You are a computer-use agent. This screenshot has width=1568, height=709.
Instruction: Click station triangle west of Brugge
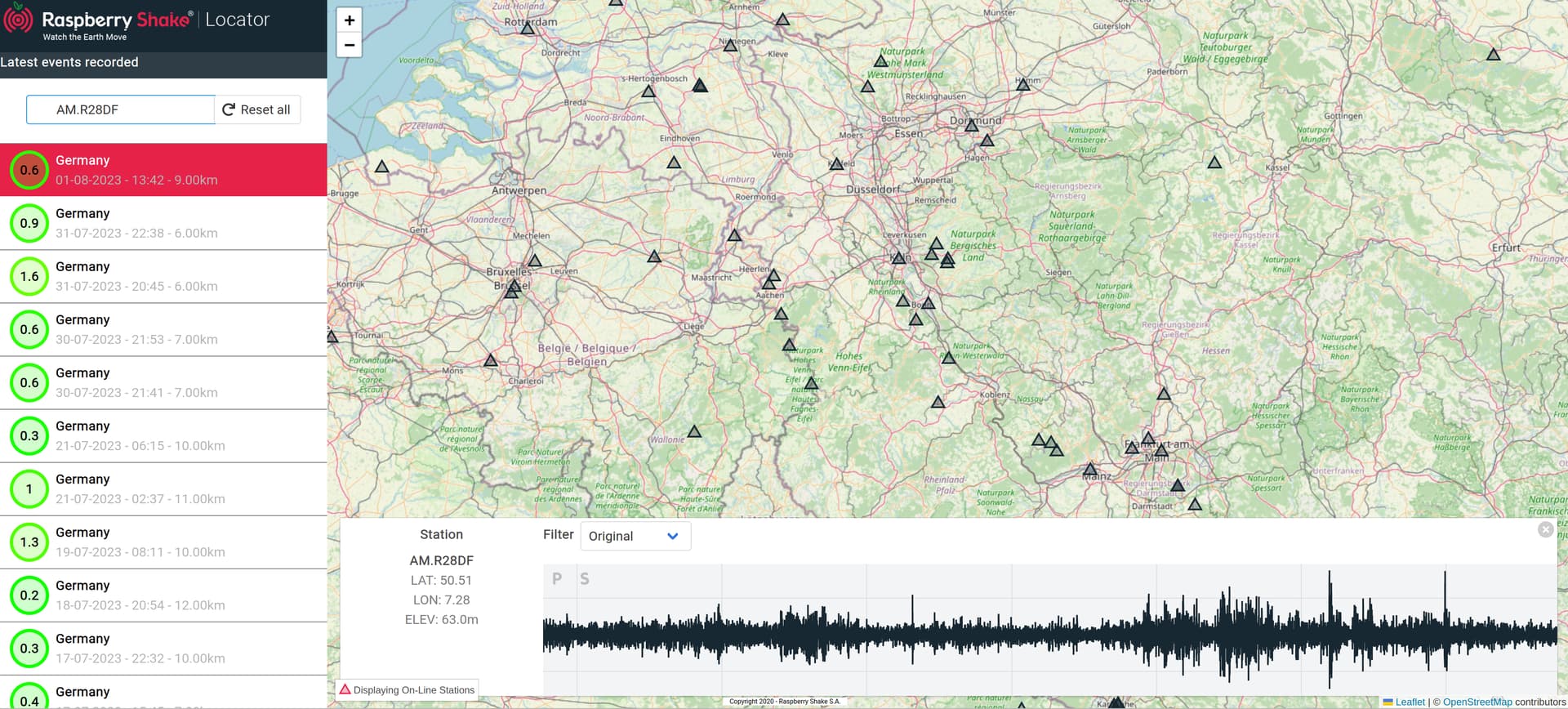point(381,167)
